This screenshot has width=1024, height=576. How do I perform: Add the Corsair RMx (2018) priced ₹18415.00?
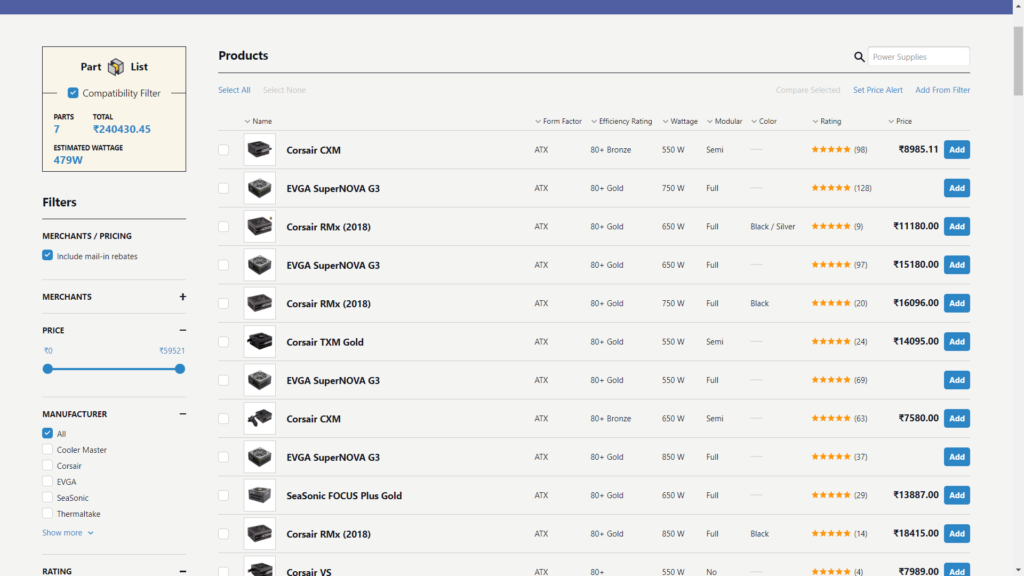click(x=957, y=534)
